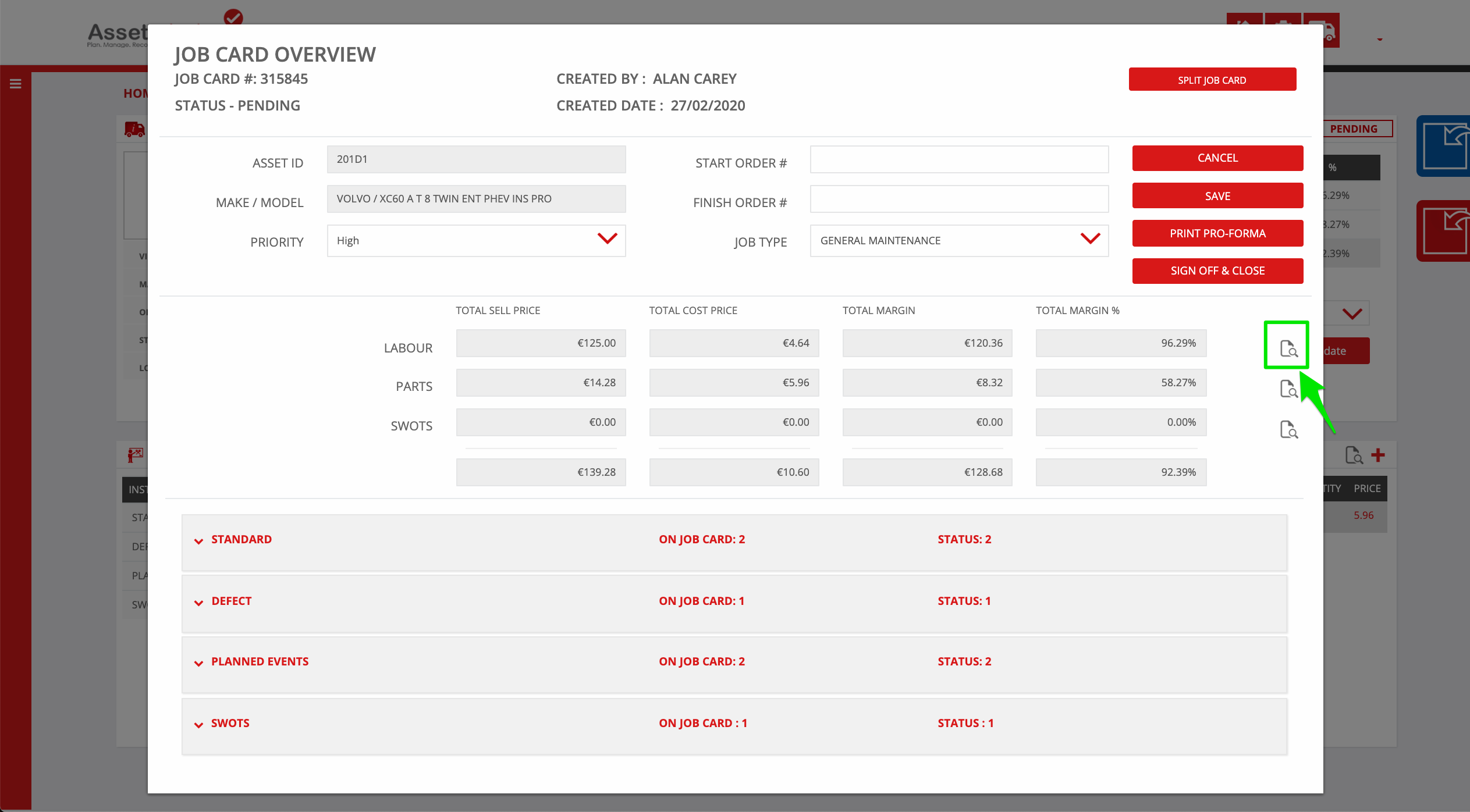Click PRINT PRO-FORMA button
Screen dimensions: 1470x812
[x=1217, y=233]
